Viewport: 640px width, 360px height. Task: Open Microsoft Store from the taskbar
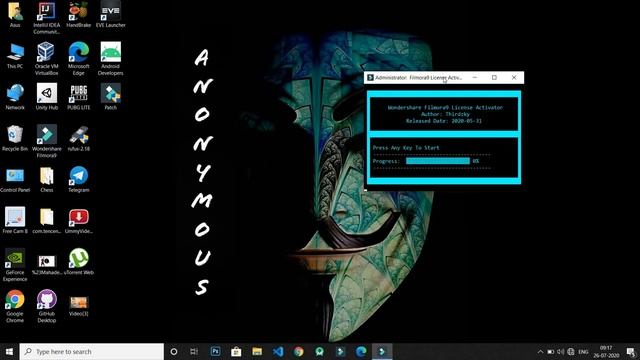236,351
